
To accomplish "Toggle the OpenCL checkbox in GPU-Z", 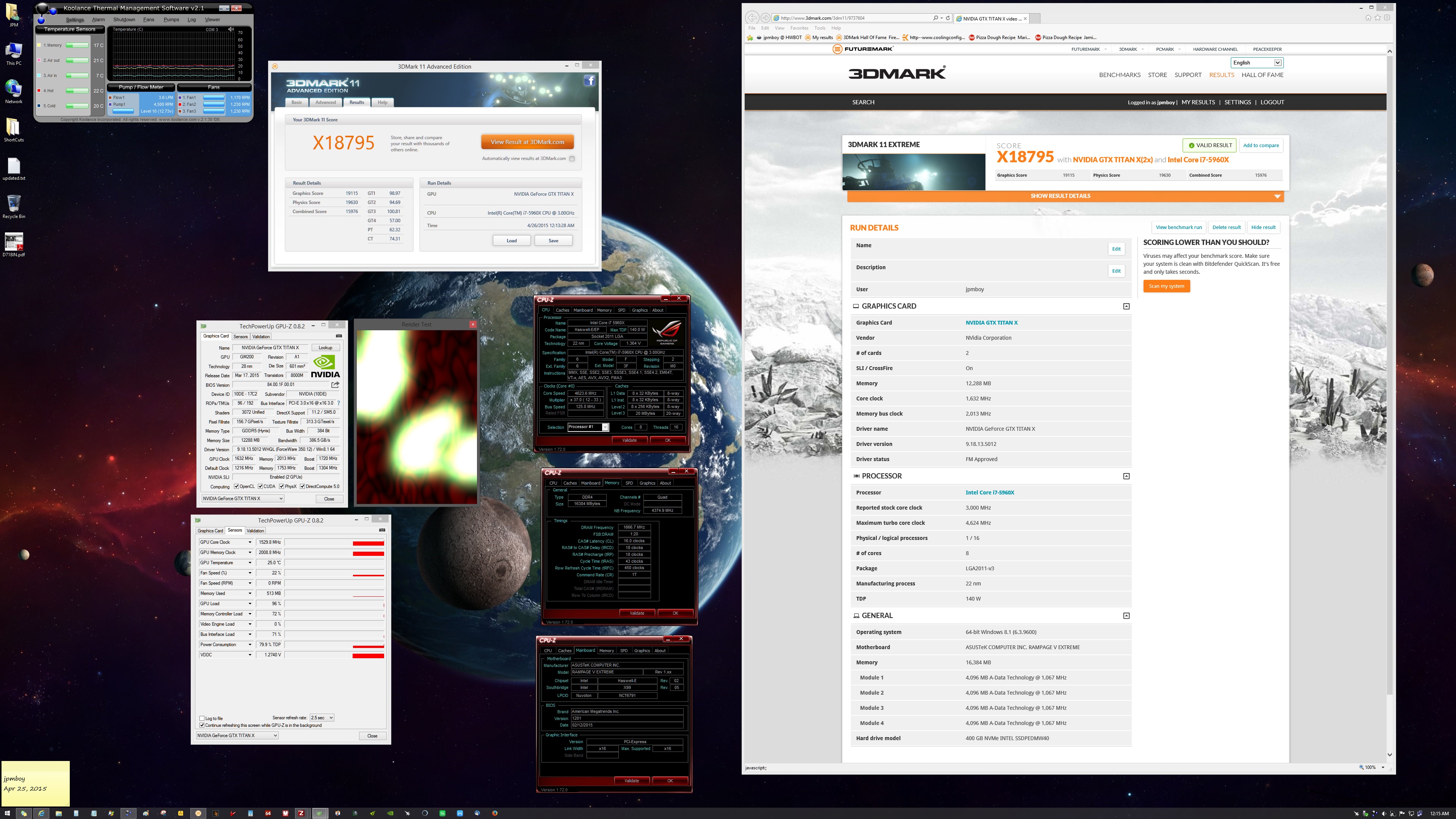I will tap(237, 486).
